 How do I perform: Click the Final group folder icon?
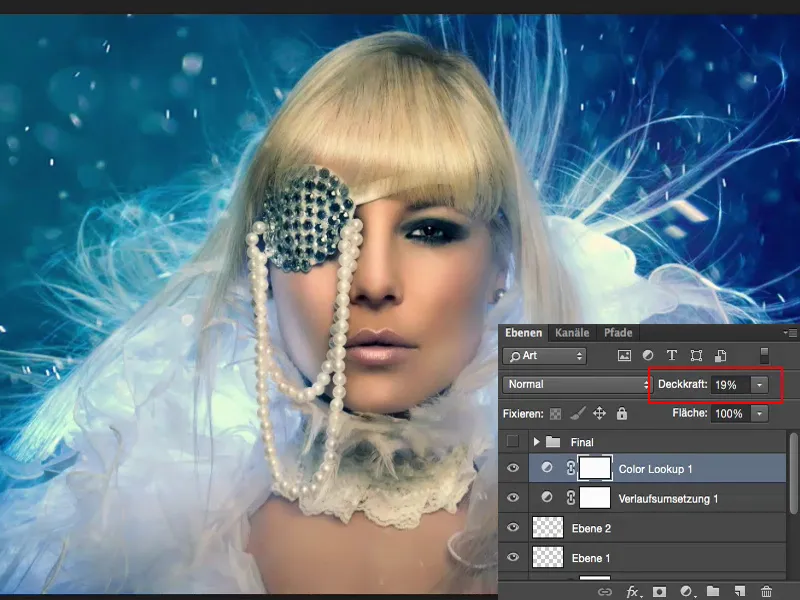pos(553,442)
